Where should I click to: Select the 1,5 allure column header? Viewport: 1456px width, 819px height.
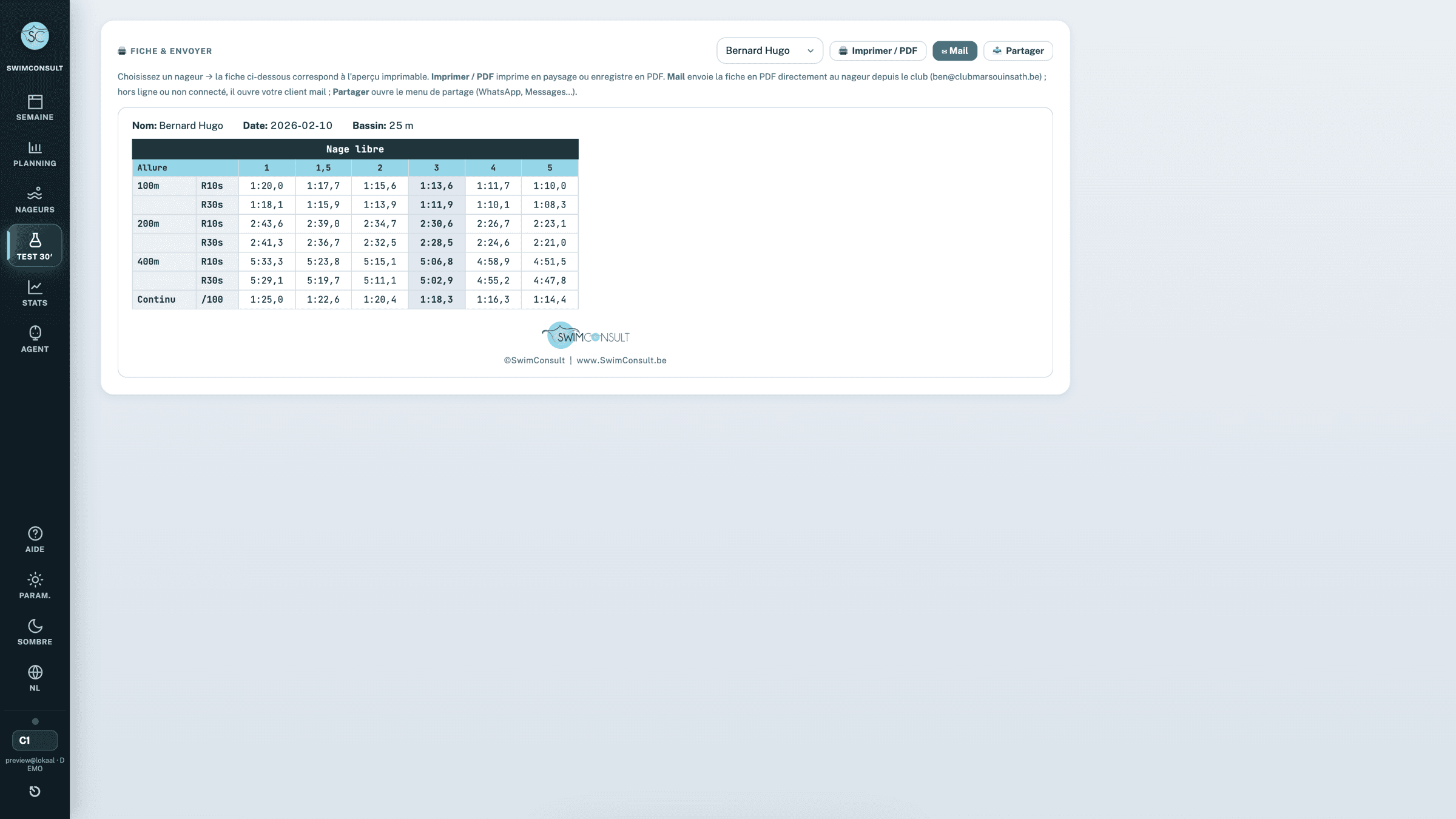click(323, 168)
